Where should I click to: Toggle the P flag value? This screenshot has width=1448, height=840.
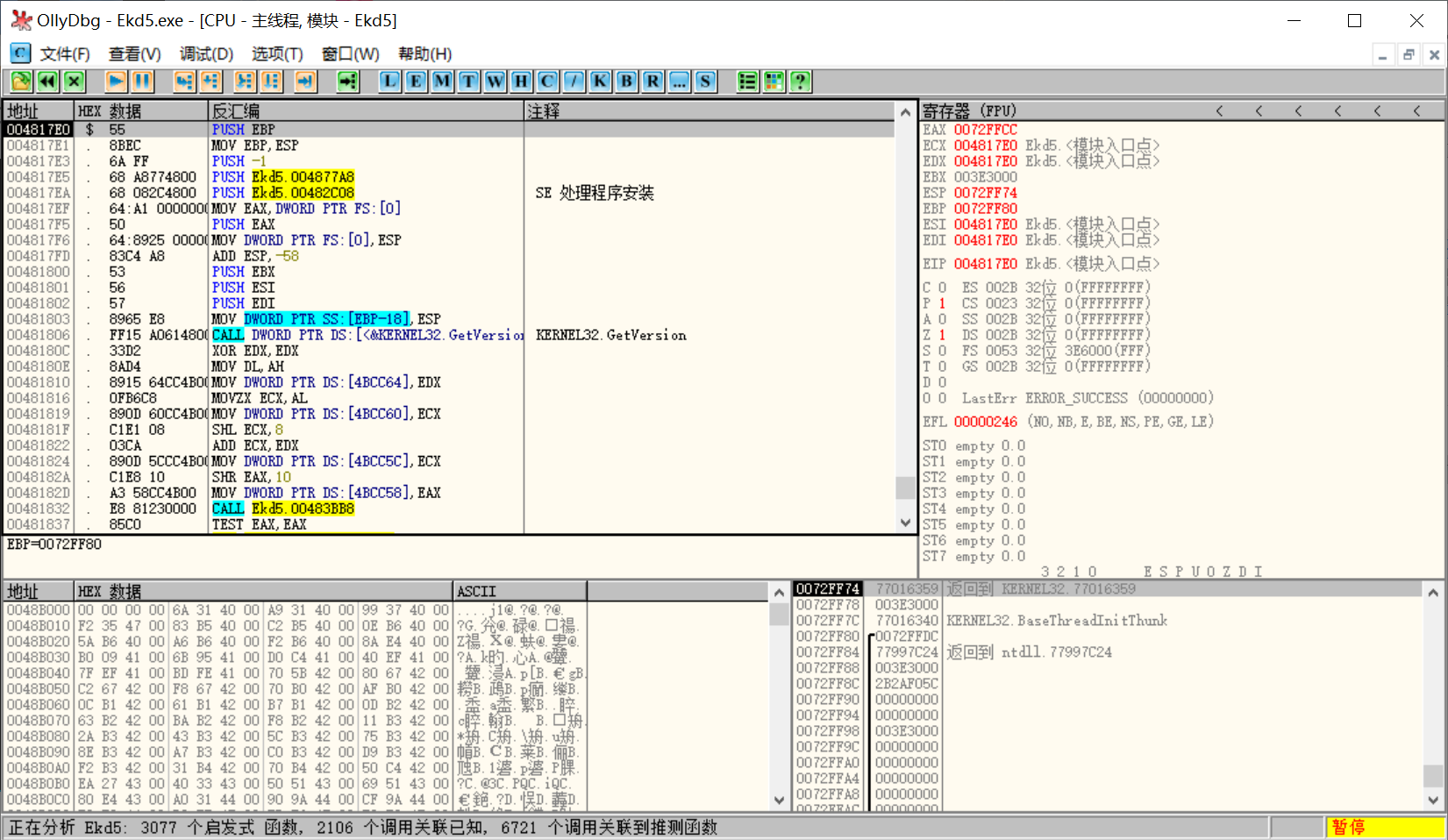pyautogui.click(x=942, y=303)
